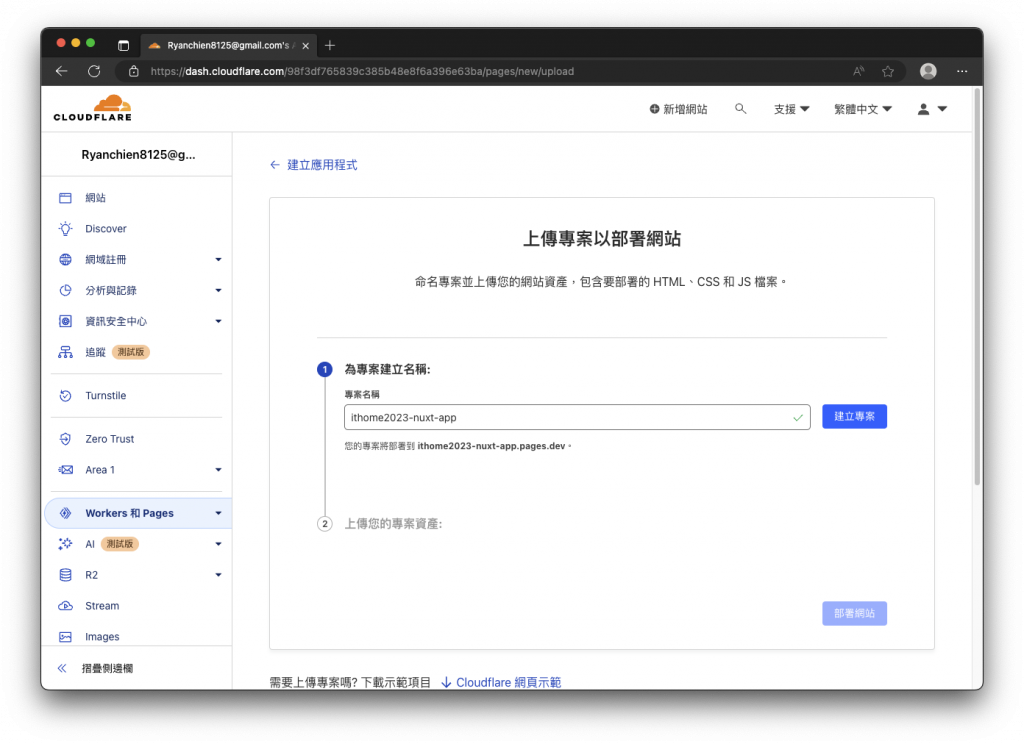Reload the page with the refresh icon
1024x744 pixels.
click(x=94, y=71)
